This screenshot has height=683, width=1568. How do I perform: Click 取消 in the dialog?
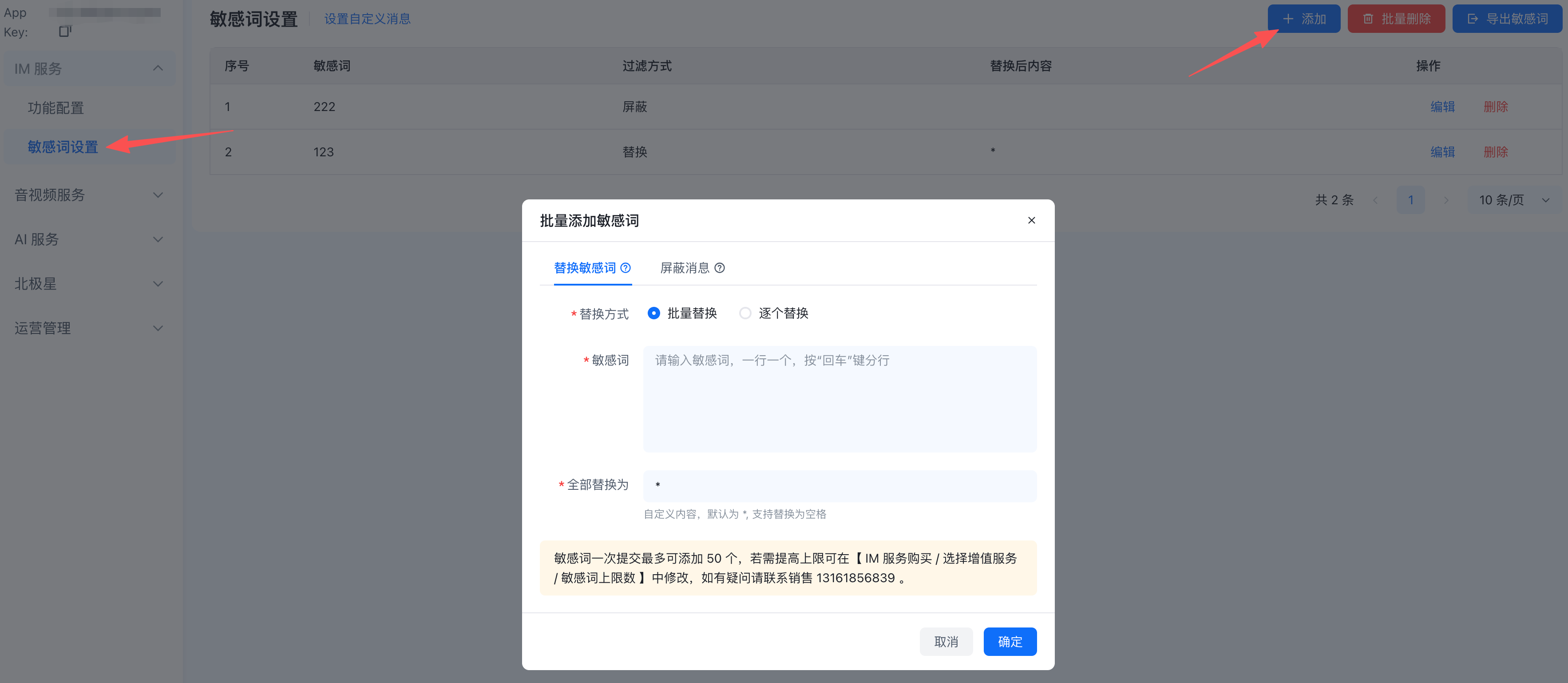tap(946, 642)
